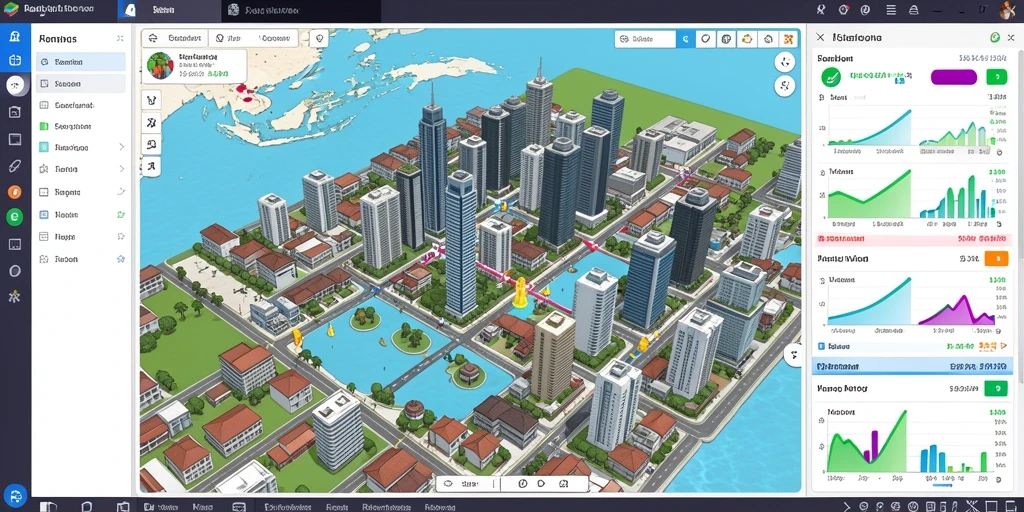Switch to the second tab in top bar
Viewport: 1024px width, 512px height.
pyautogui.click(x=300, y=10)
